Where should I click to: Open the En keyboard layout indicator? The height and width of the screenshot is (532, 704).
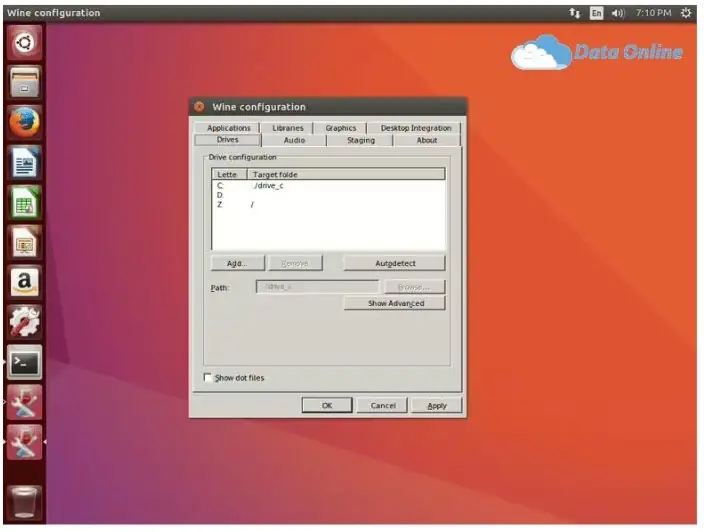(596, 13)
